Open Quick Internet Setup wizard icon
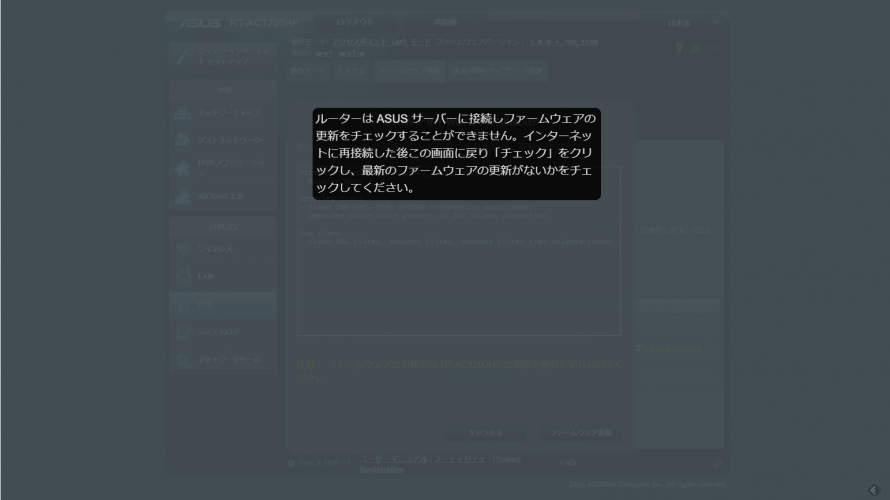 (183, 56)
